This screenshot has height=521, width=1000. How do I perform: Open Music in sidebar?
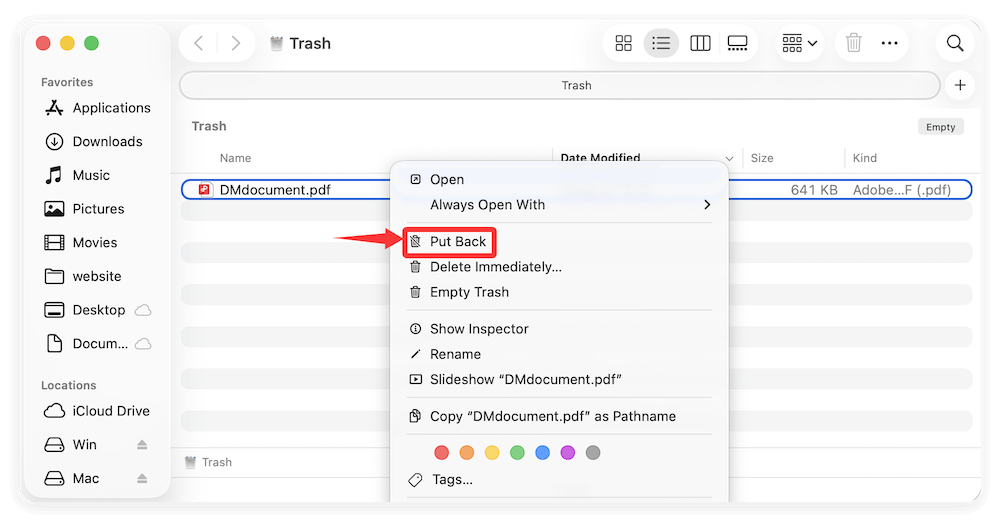click(x=77, y=175)
